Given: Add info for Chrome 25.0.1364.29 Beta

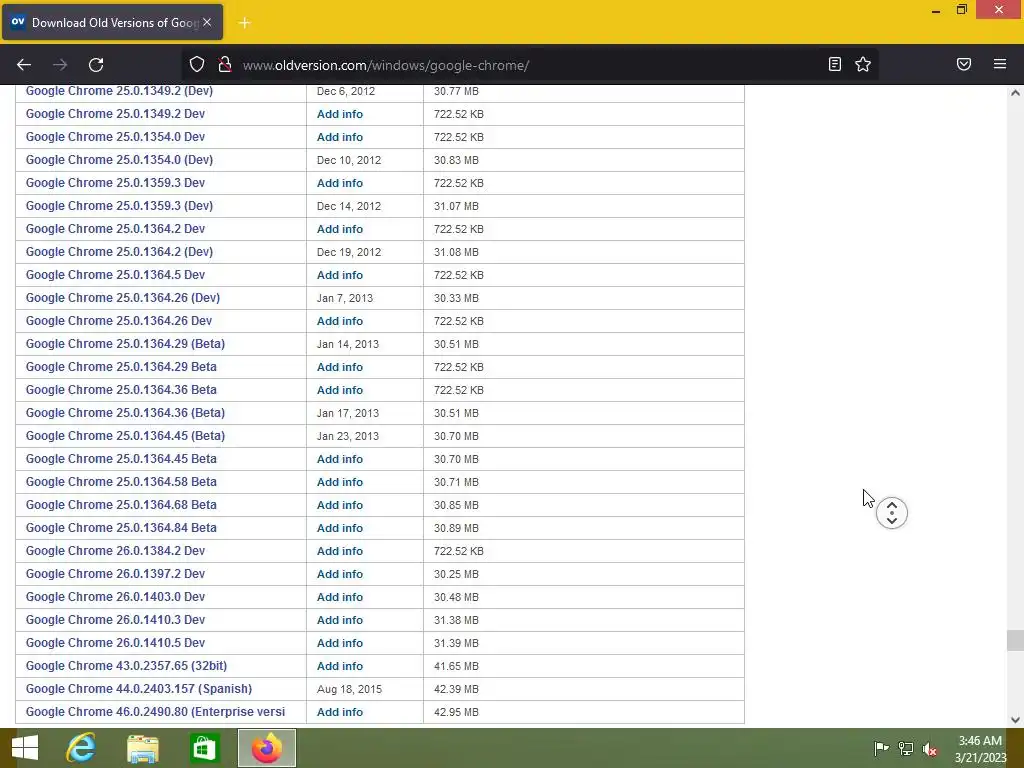Looking at the screenshot, I should 340,367.
